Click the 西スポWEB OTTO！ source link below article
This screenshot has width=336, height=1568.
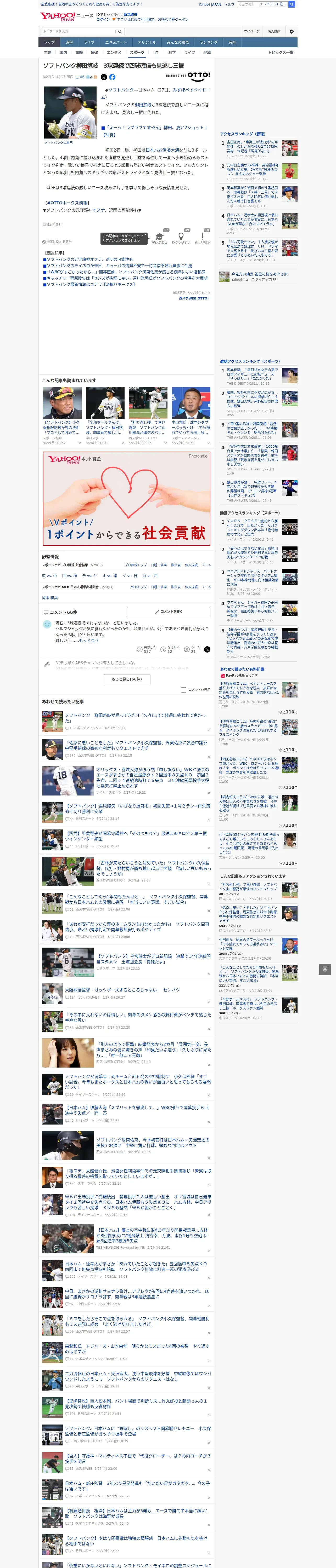tap(194, 298)
